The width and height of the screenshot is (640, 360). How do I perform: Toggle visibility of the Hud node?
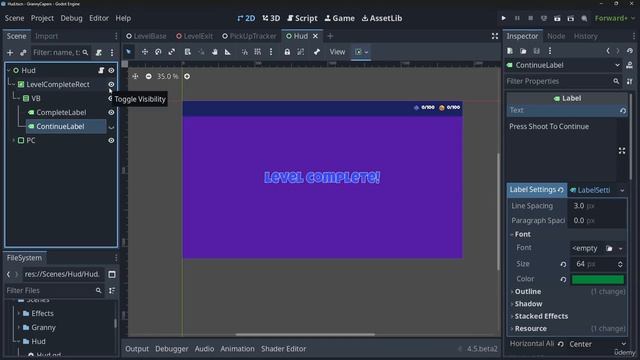(x=111, y=70)
